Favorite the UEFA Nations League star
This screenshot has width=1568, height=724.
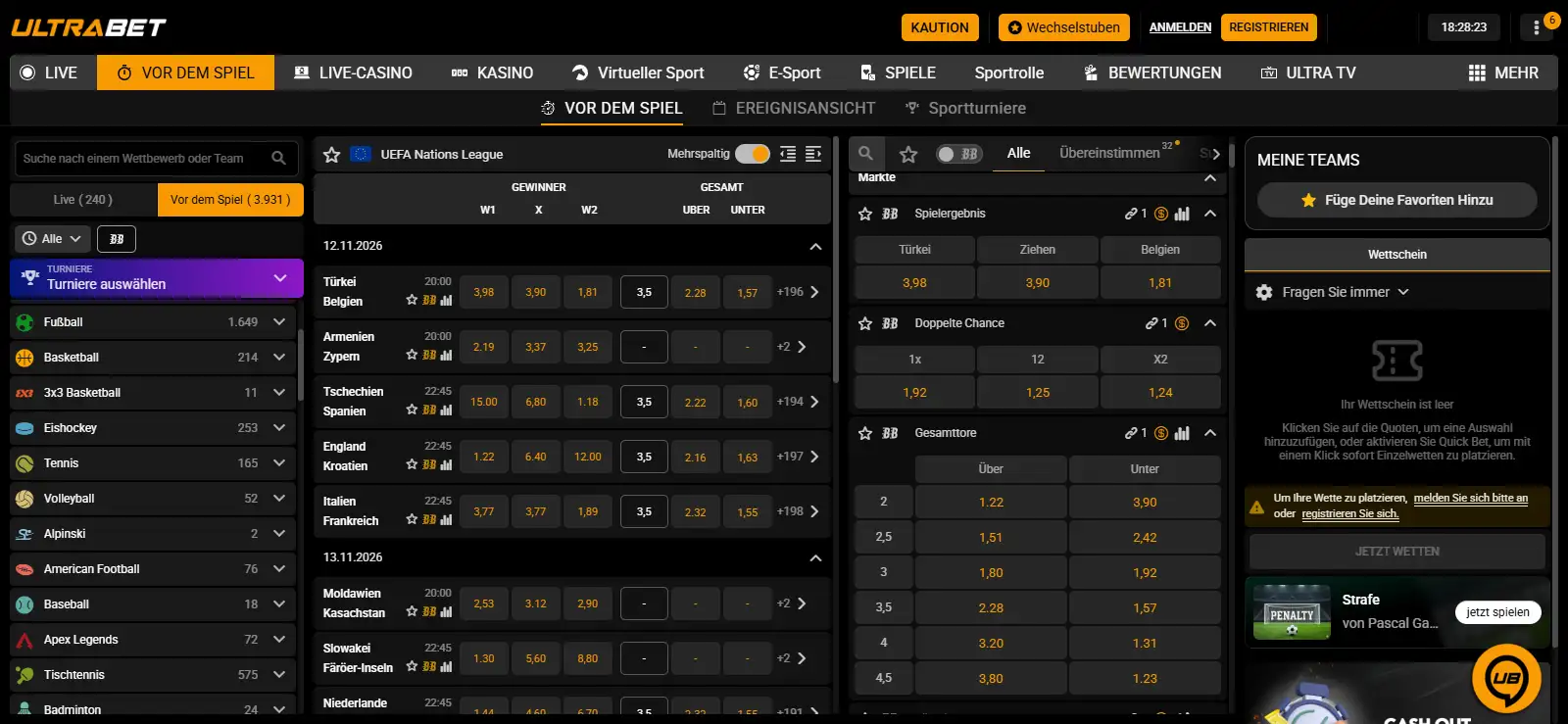(332, 154)
